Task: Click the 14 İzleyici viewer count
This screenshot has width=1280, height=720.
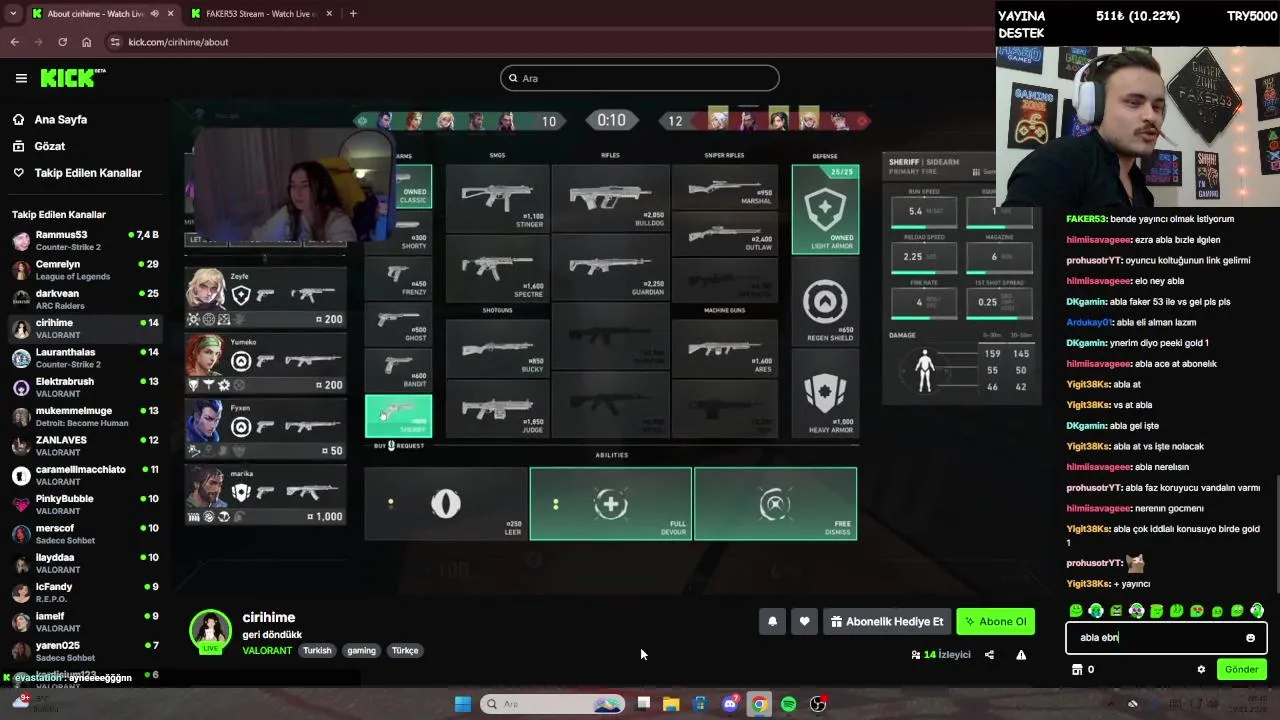Action: (941, 655)
